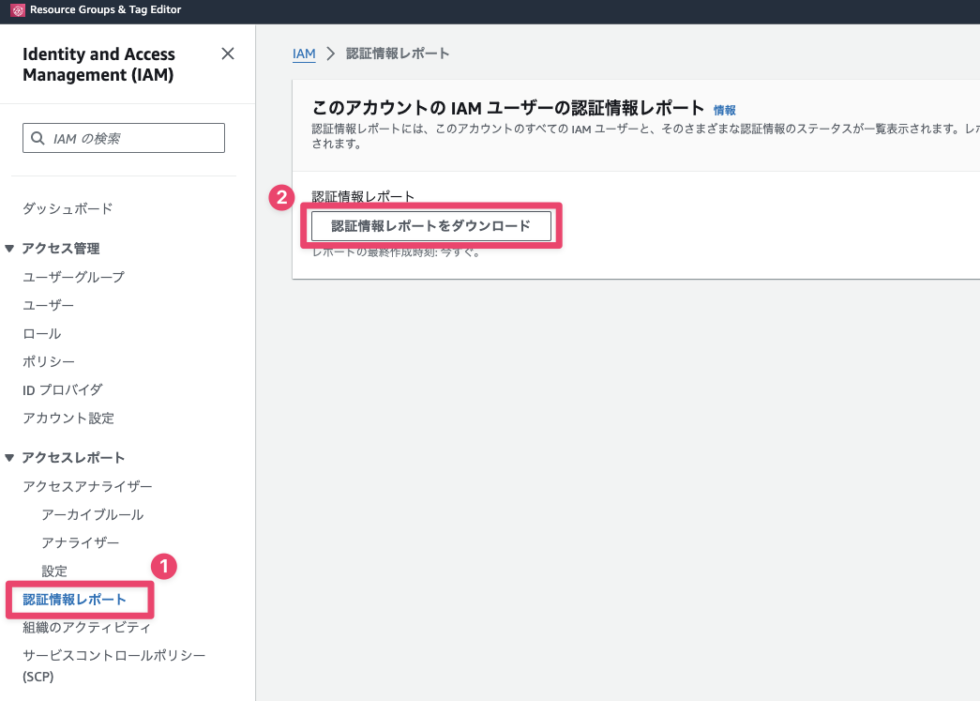980x701 pixels.
Task: Click 認証情報レポートをダウンロード button
Action: (x=431, y=226)
